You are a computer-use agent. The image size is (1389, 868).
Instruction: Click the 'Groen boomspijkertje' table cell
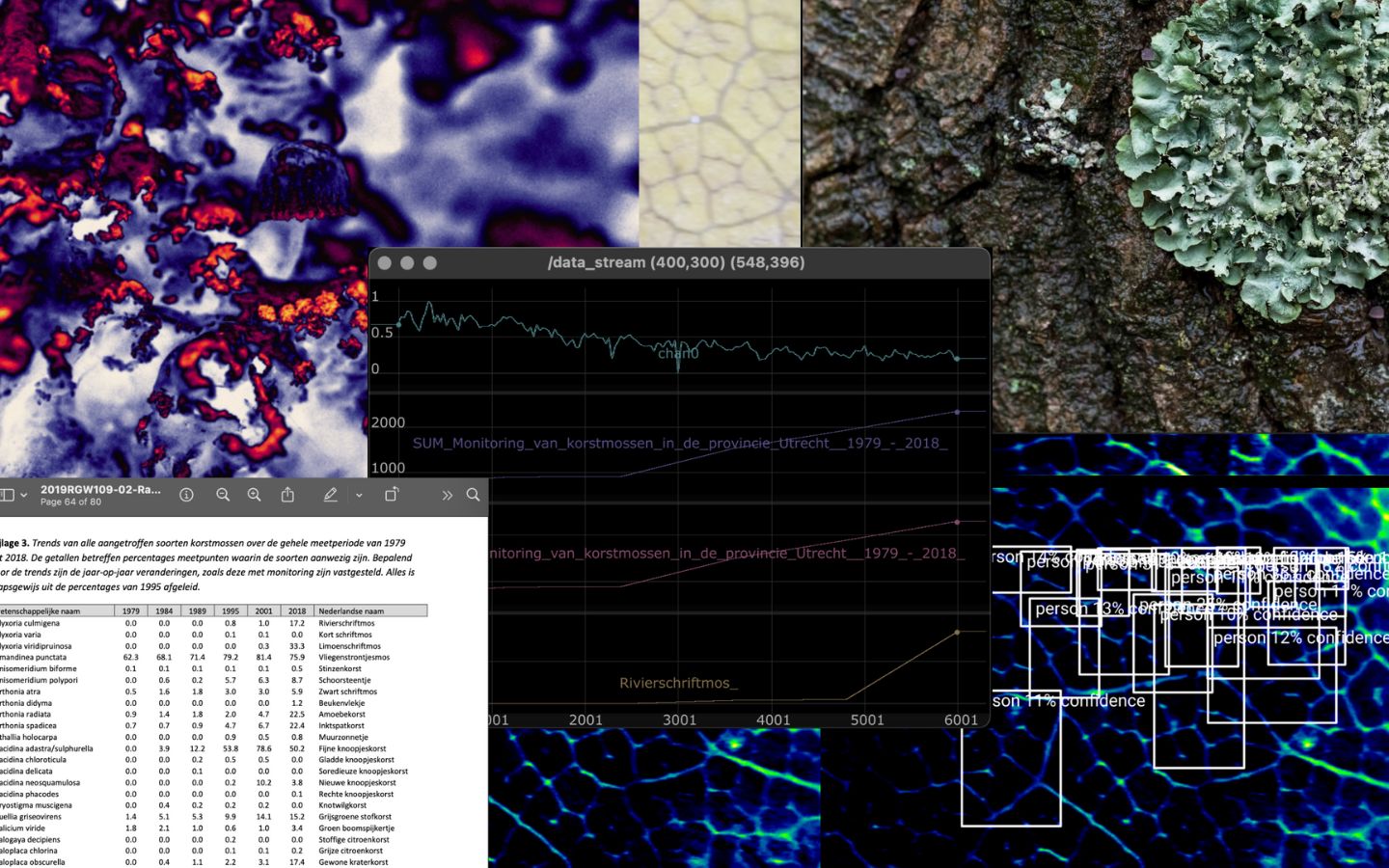[356, 827]
